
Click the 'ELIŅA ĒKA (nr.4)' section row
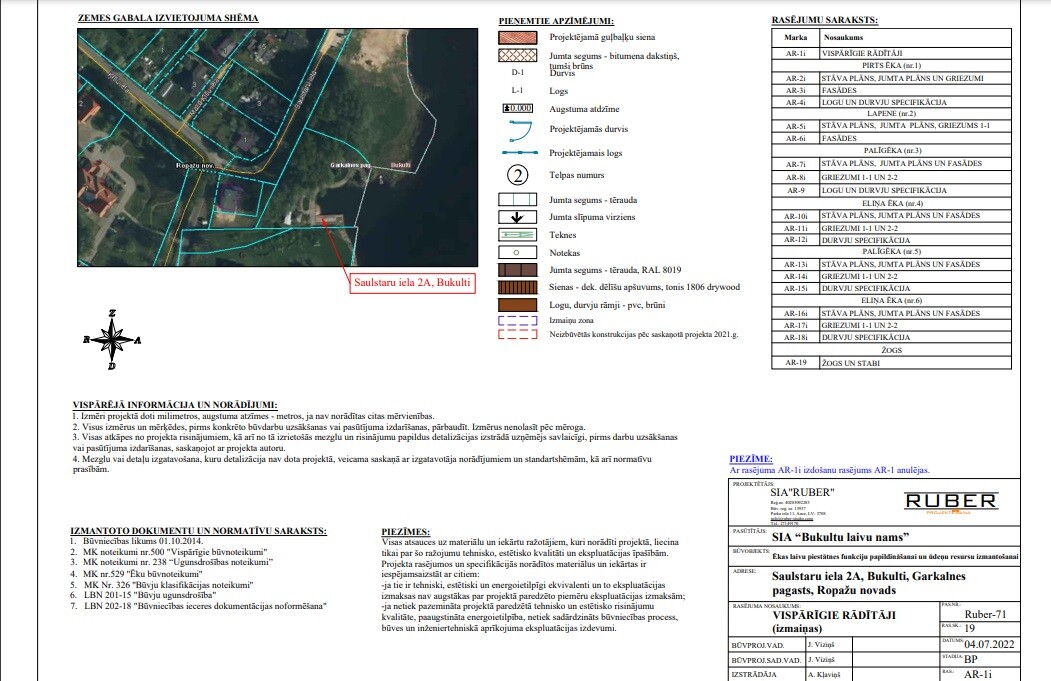click(891, 203)
